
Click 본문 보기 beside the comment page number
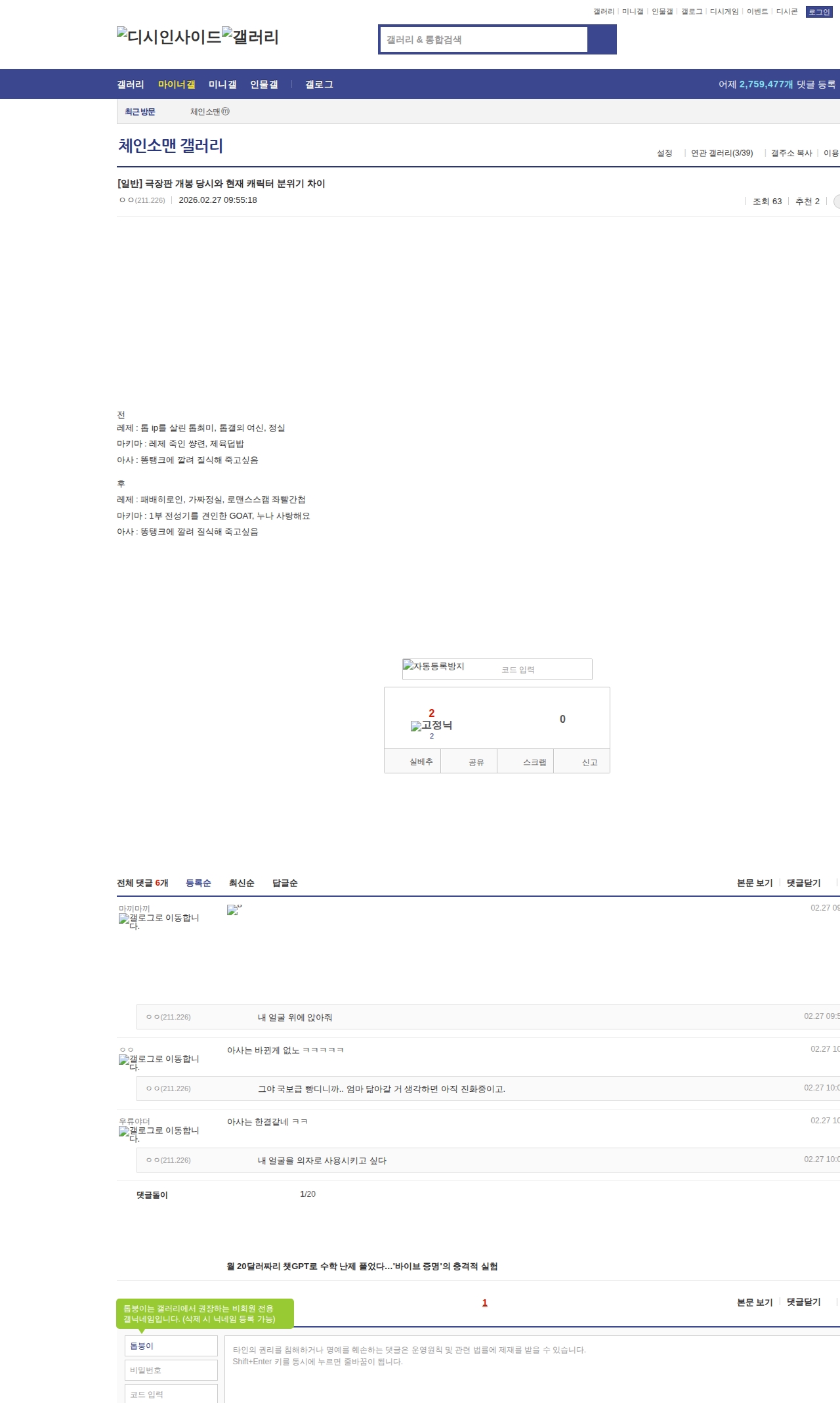click(x=755, y=1303)
